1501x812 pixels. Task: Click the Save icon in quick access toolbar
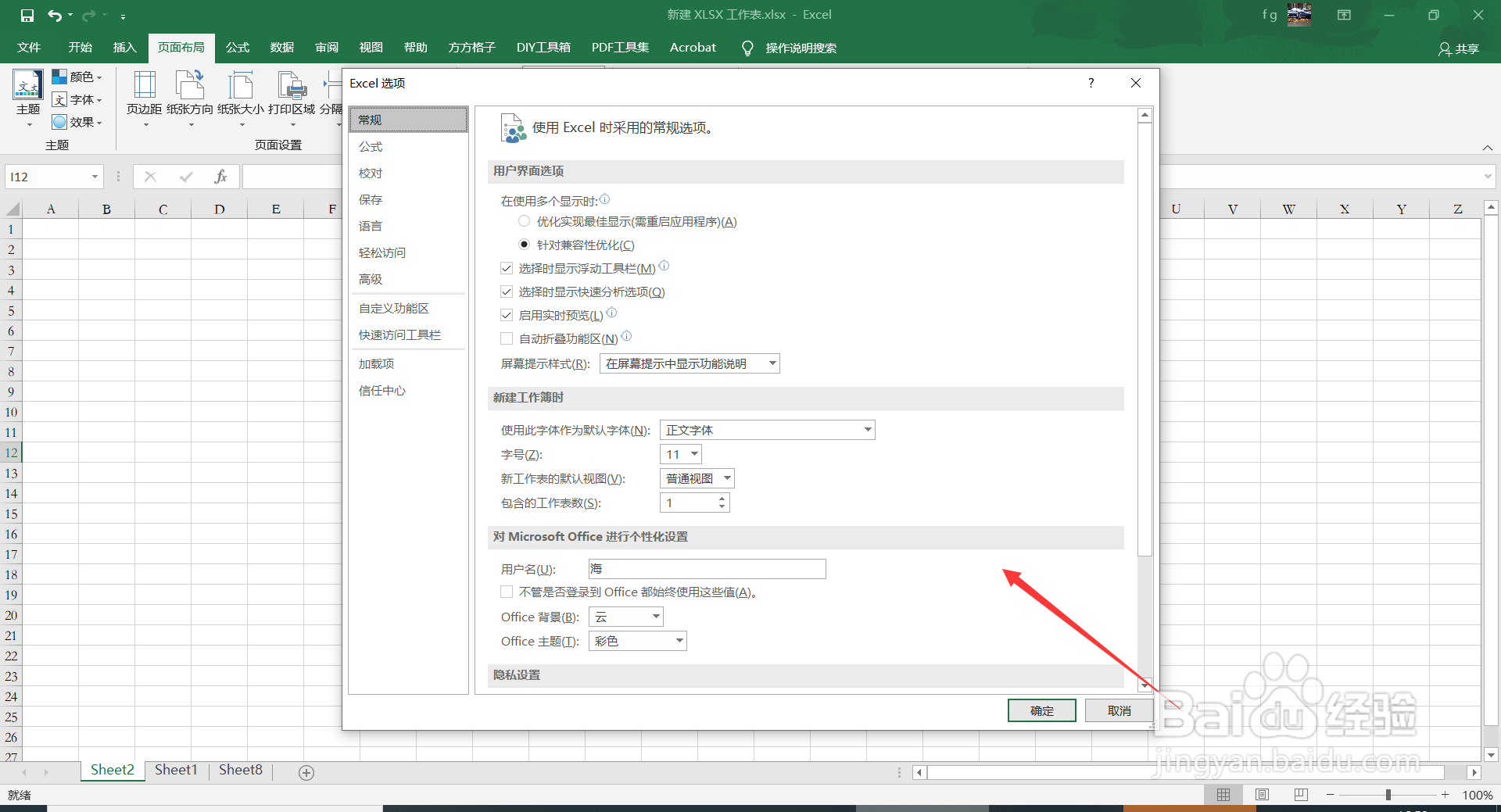point(27,15)
